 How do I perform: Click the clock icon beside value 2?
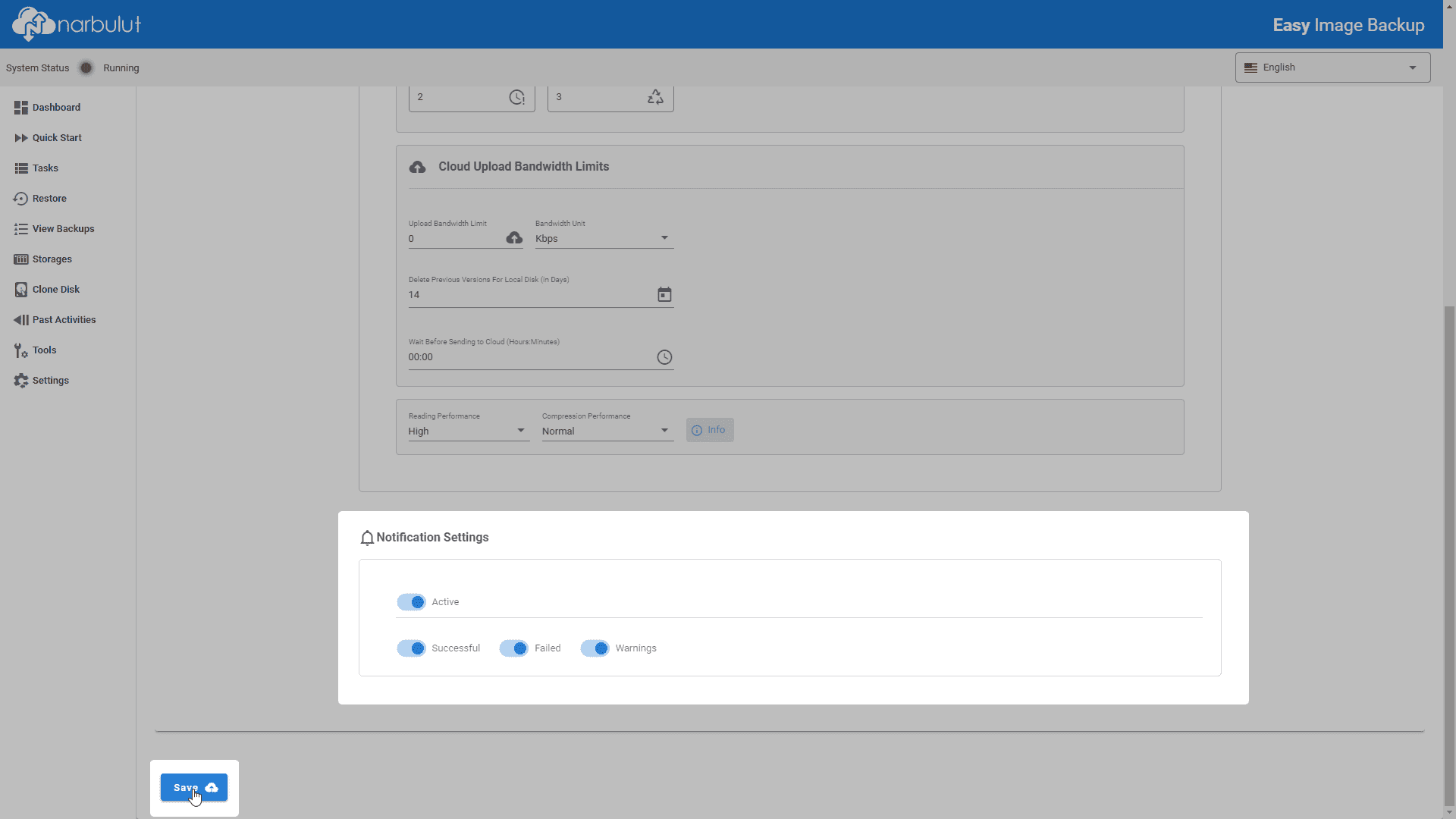point(517,97)
